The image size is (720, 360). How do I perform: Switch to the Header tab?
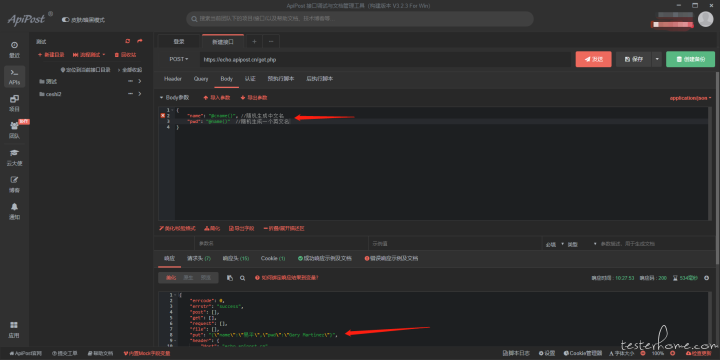pos(173,79)
